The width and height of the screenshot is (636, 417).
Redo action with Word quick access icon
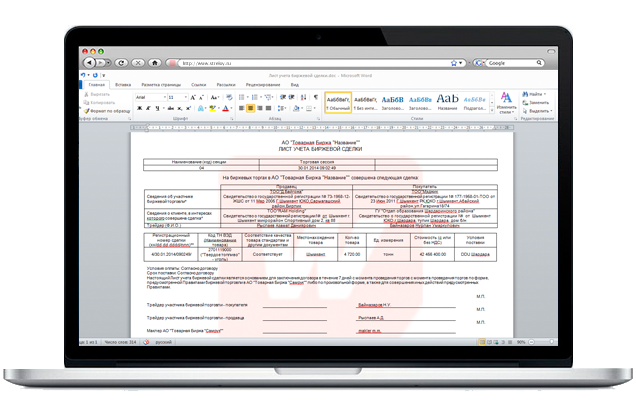pyautogui.click(x=95, y=75)
